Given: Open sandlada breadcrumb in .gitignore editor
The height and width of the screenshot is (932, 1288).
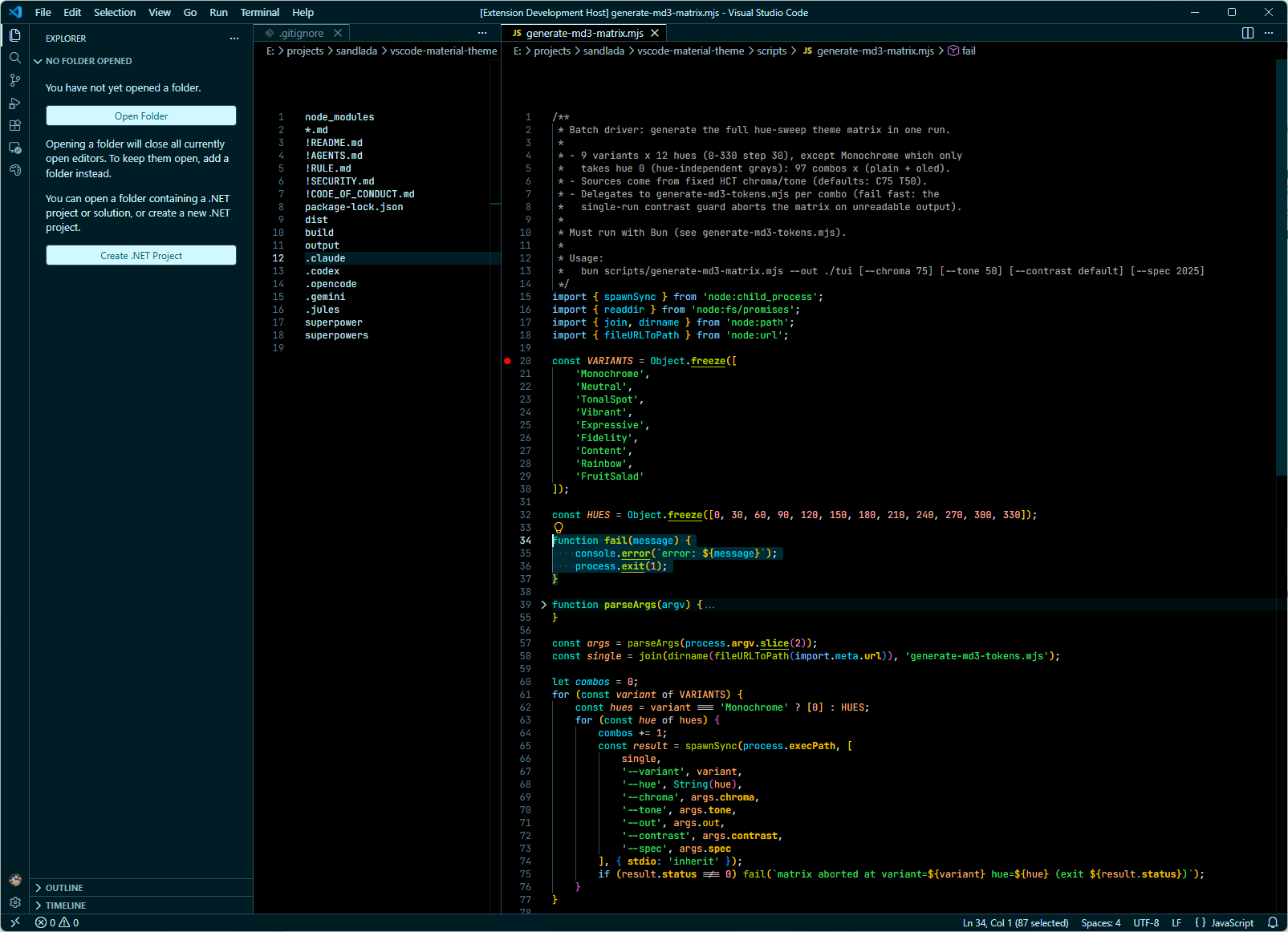Looking at the screenshot, I should coord(356,51).
